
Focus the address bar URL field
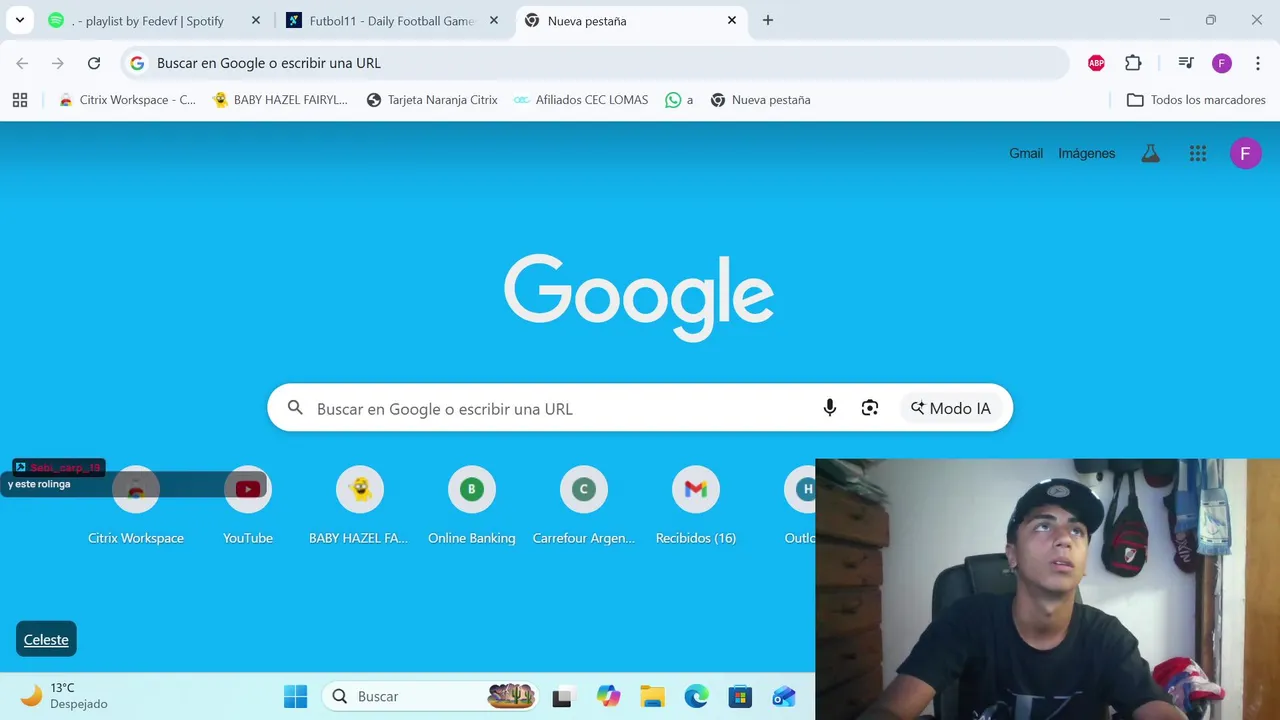click(x=595, y=63)
